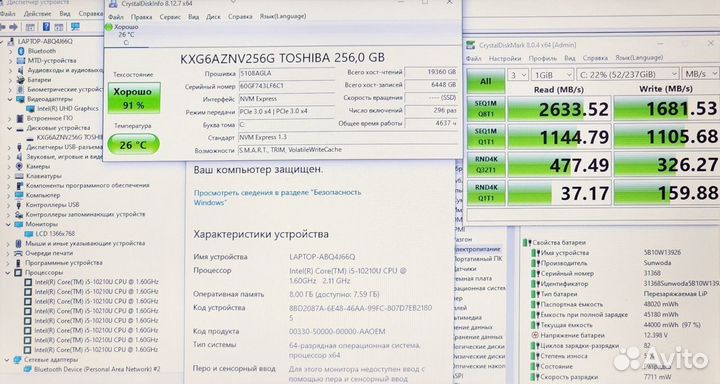Screen dimensions: 720x384
Task: Open Профиль menu in CrystalDiskMark
Action: [x=543, y=59]
